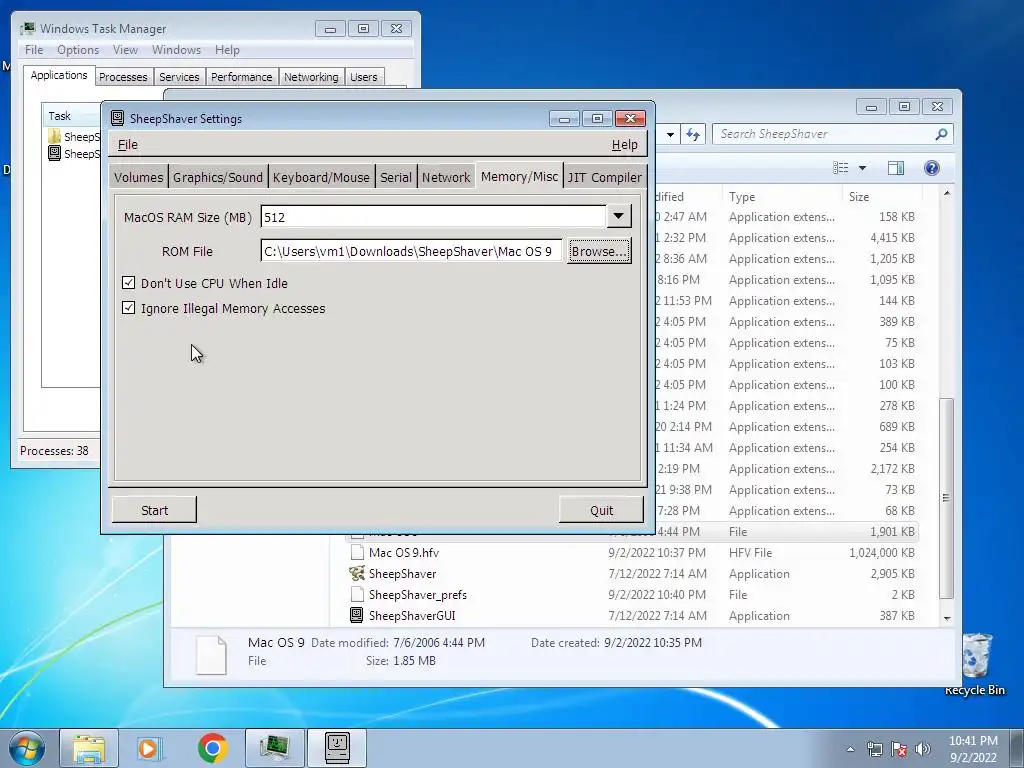Open the SheepShaver Settings Help menu
Viewport: 1024px width, 768px height.
click(x=624, y=144)
